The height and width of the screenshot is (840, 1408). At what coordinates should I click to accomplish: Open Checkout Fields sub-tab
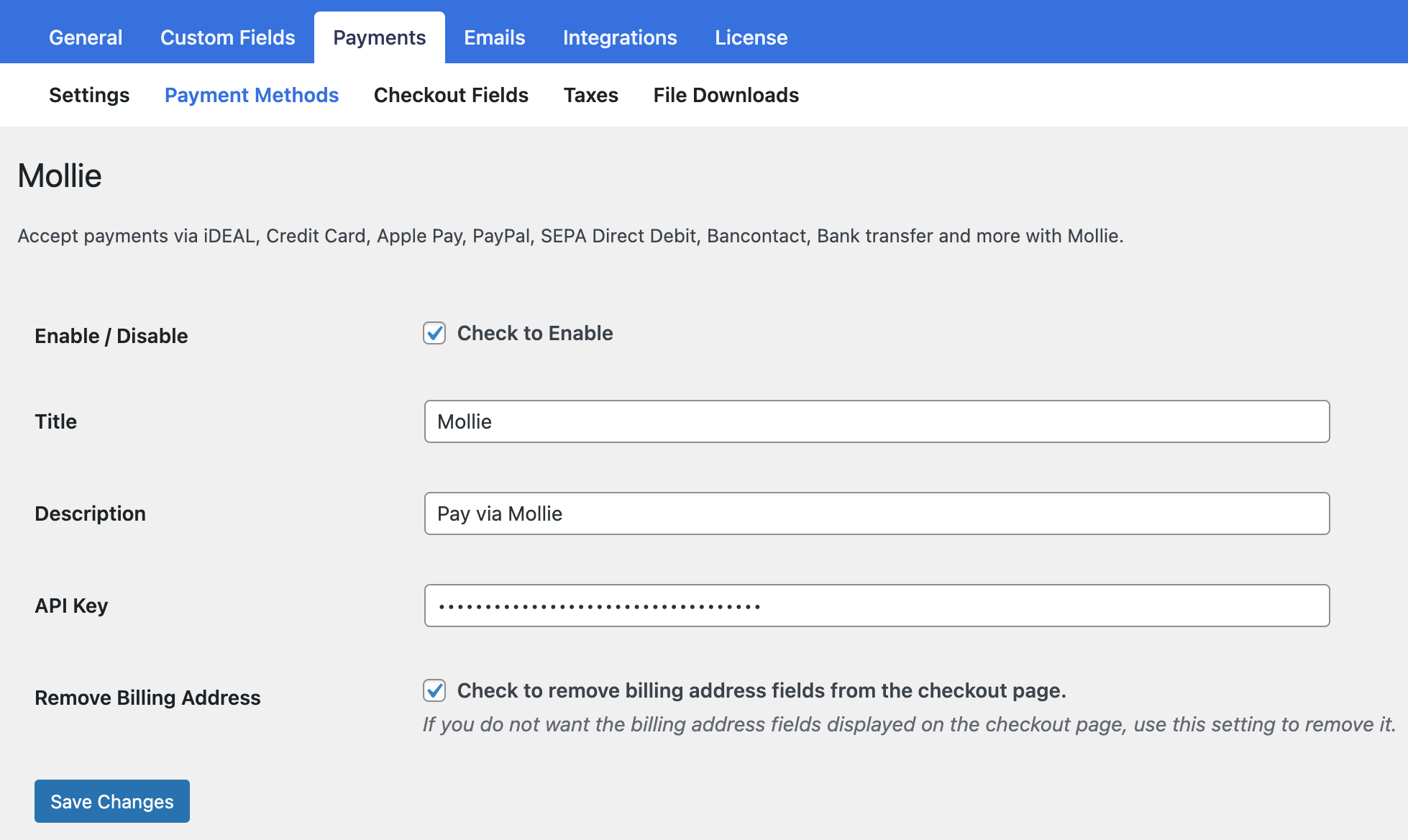pyautogui.click(x=451, y=95)
